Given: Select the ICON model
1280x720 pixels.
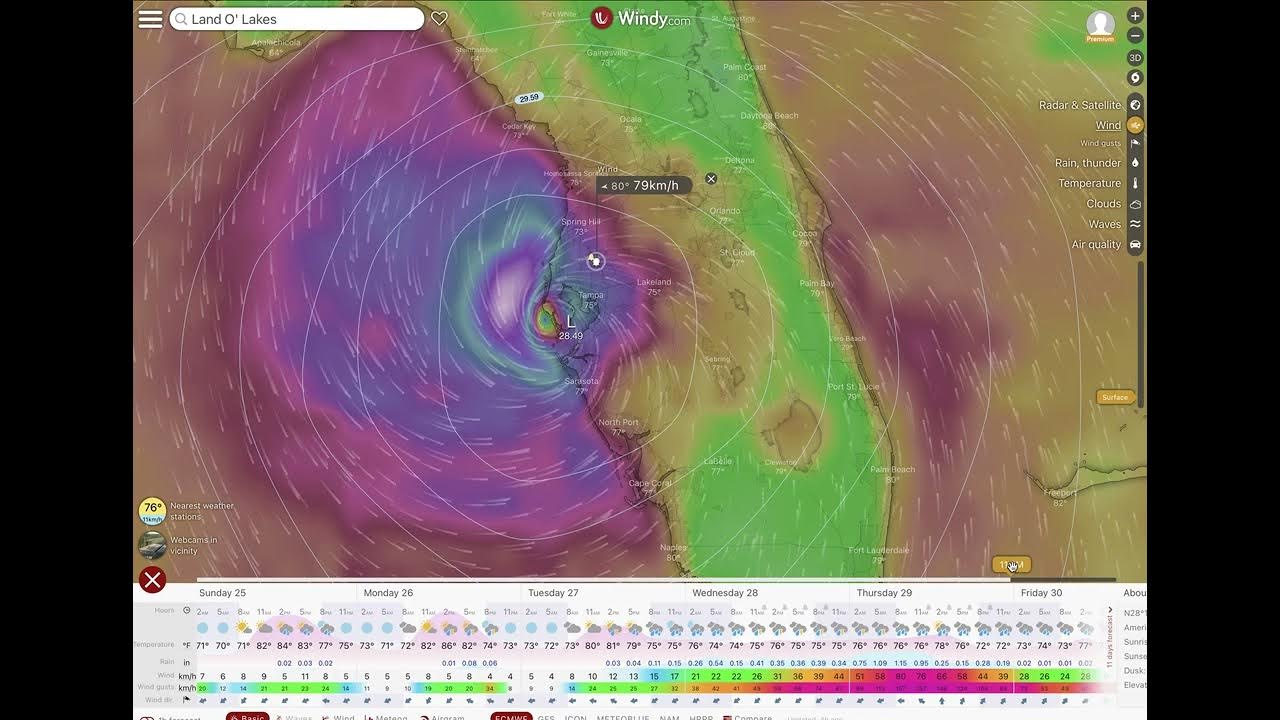Looking at the screenshot, I should pos(576,717).
